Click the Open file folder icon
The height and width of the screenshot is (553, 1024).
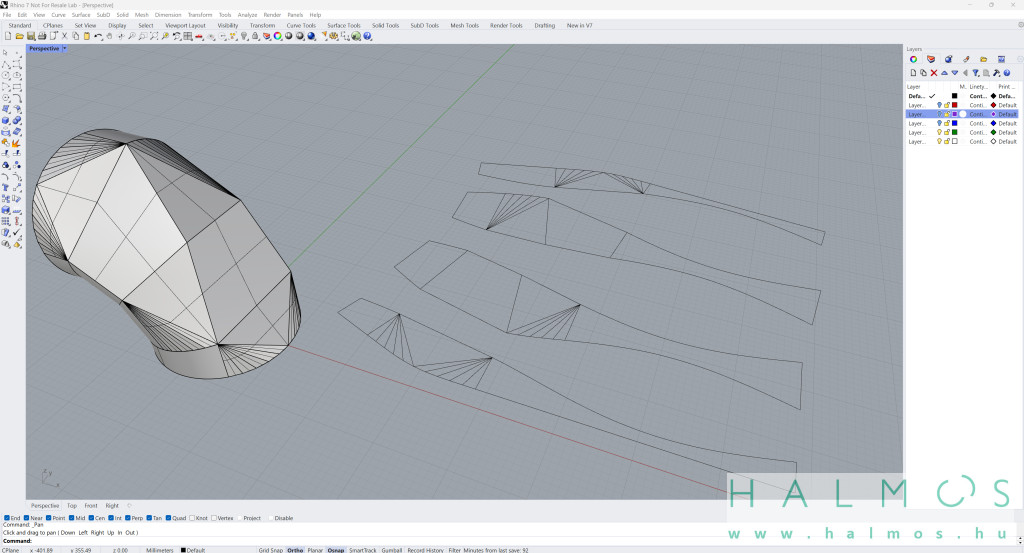pos(20,36)
